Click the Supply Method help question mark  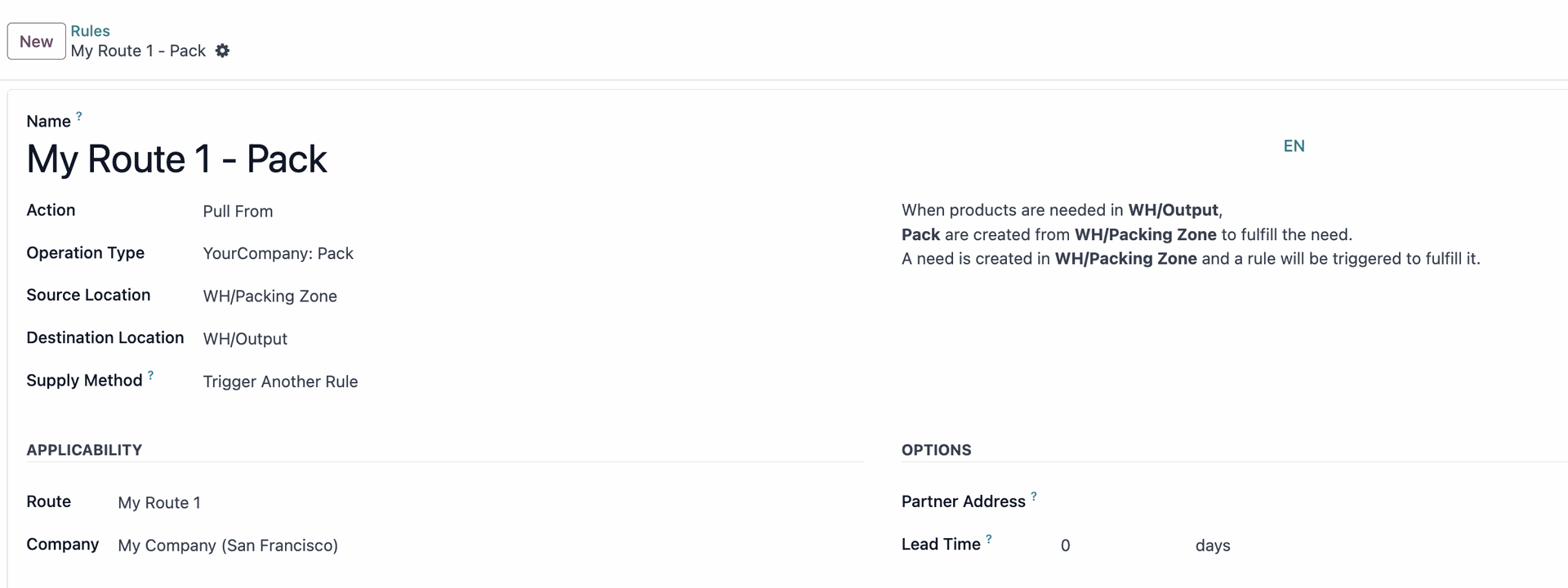pos(150,376)
